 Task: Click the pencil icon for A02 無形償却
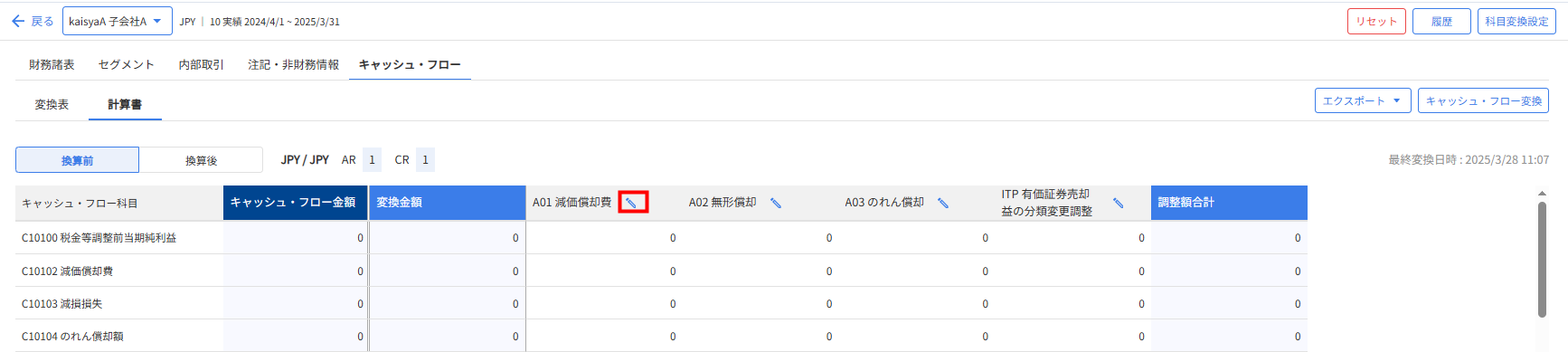(x=776, y=203)
